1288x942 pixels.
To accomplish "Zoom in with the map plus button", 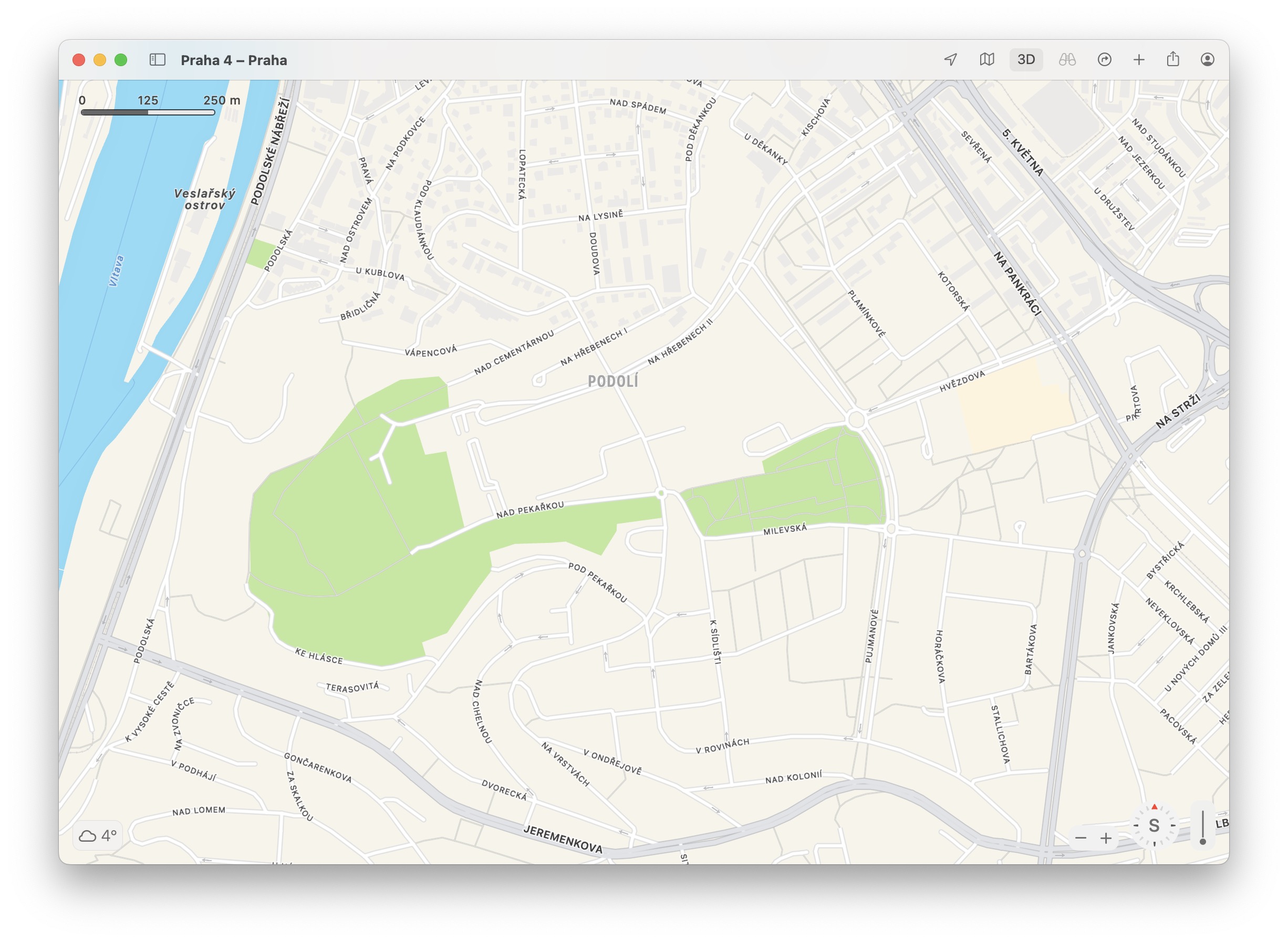I will pos(1106,838).
